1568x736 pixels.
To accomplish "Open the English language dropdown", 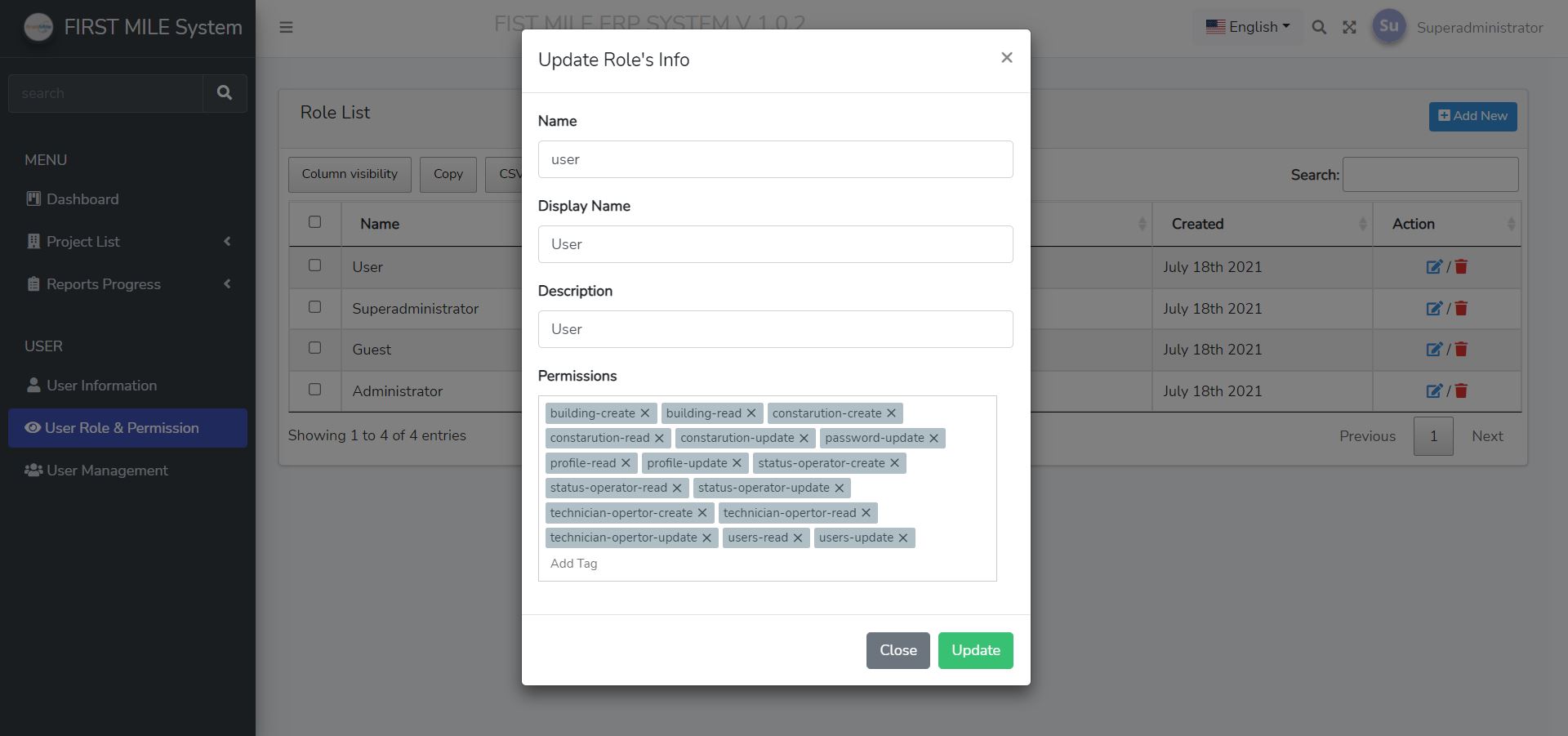I will tap(1247, 26).
